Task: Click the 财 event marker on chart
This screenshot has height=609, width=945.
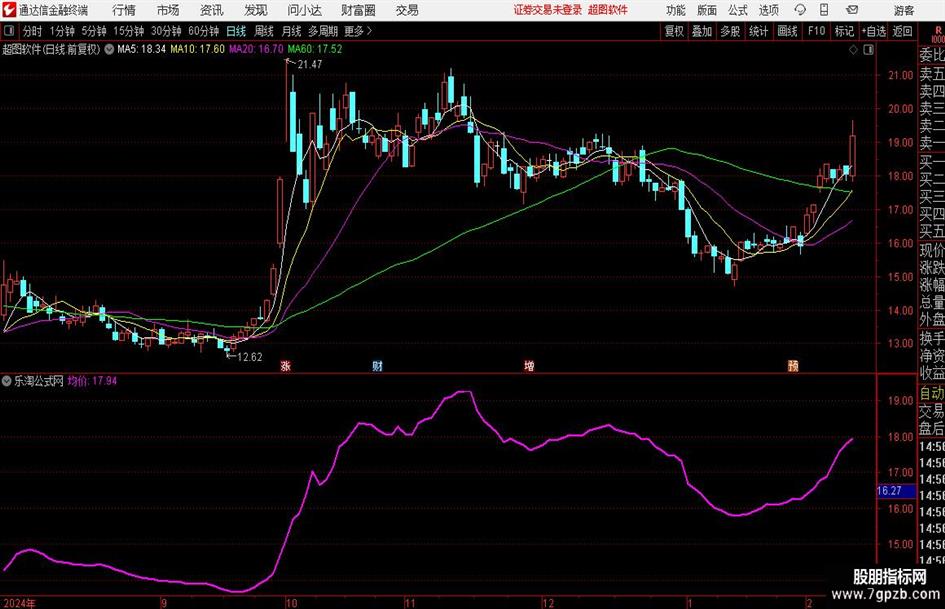Action: pyautogui.click(x=377, y=366)
